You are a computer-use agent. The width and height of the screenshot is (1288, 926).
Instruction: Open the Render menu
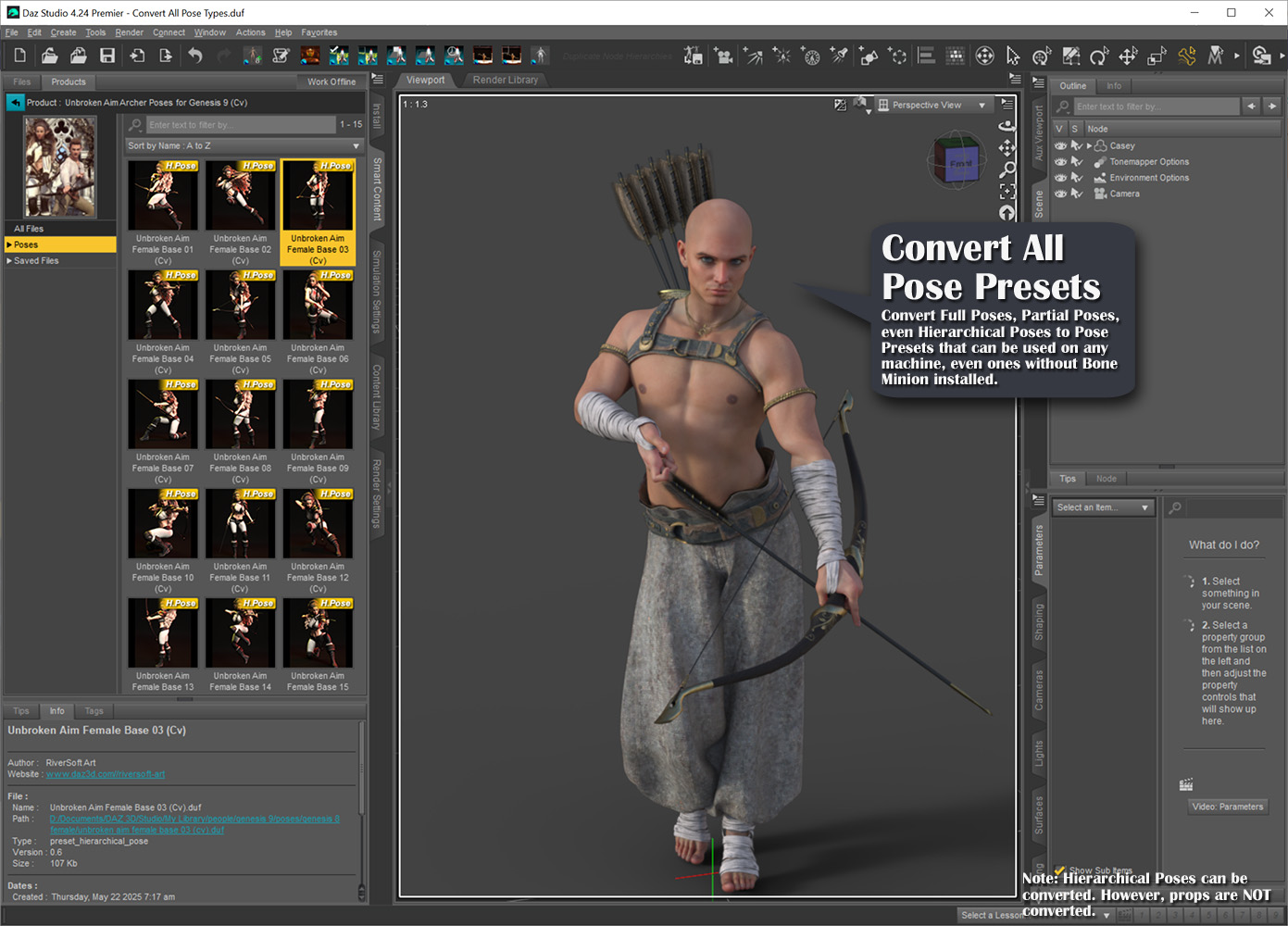point(130,31)
